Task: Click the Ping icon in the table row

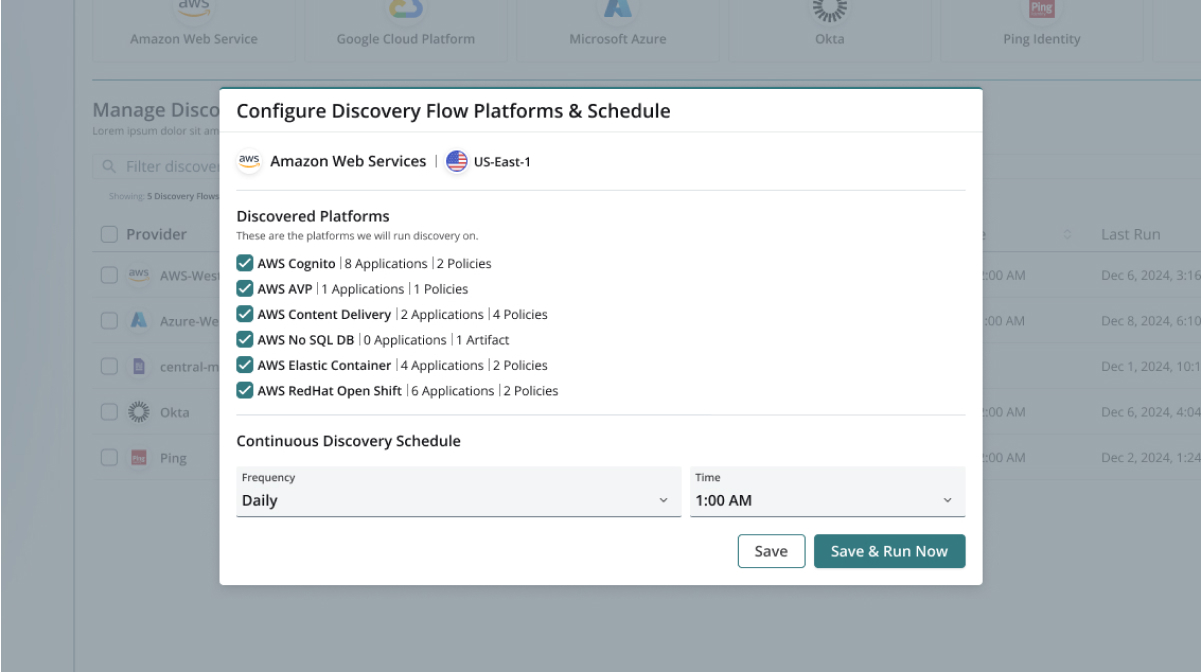Action: click(x=140, y=458)
